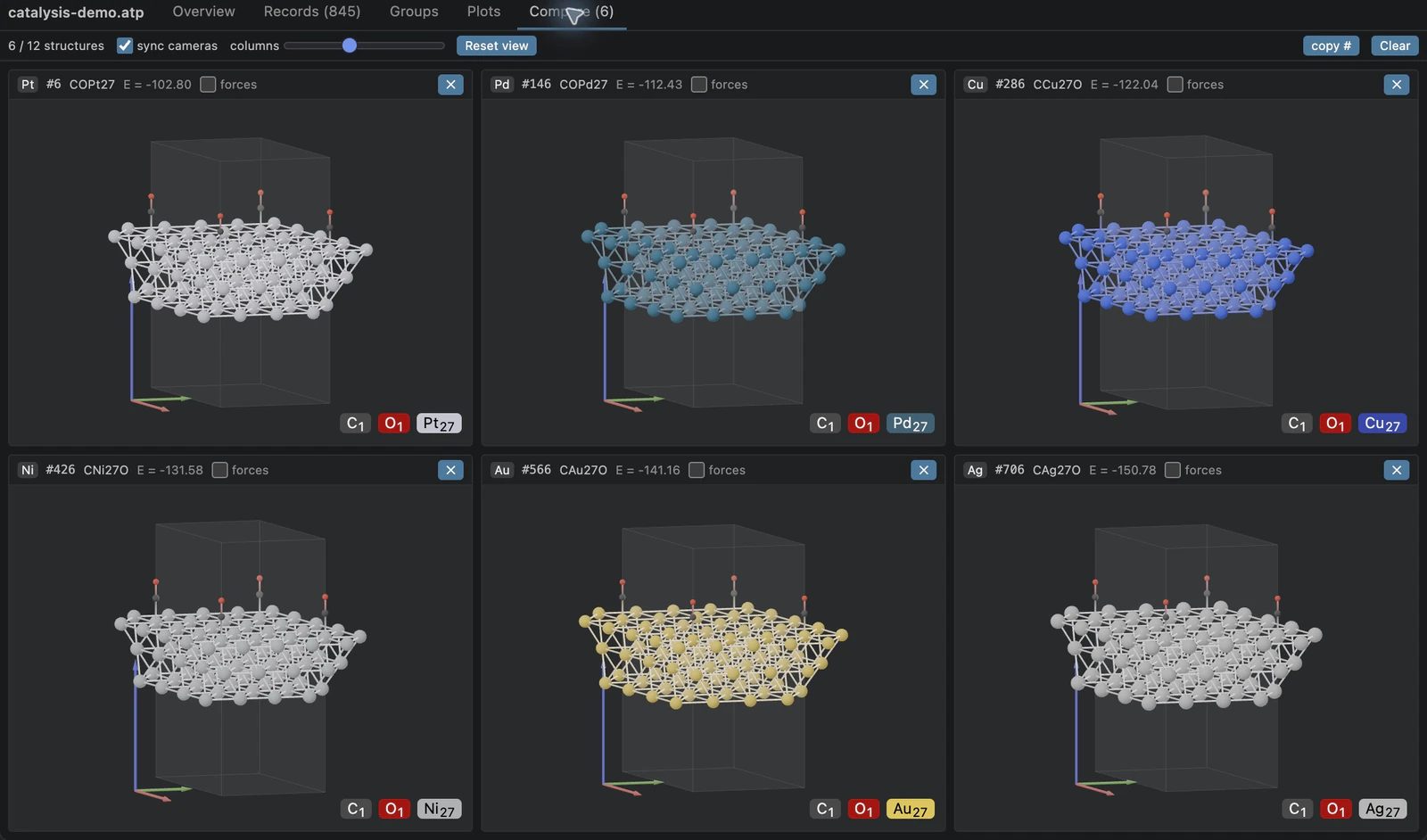Click the O1 badge in Pt panel
1427x840 pixels.
click(393, 424)
